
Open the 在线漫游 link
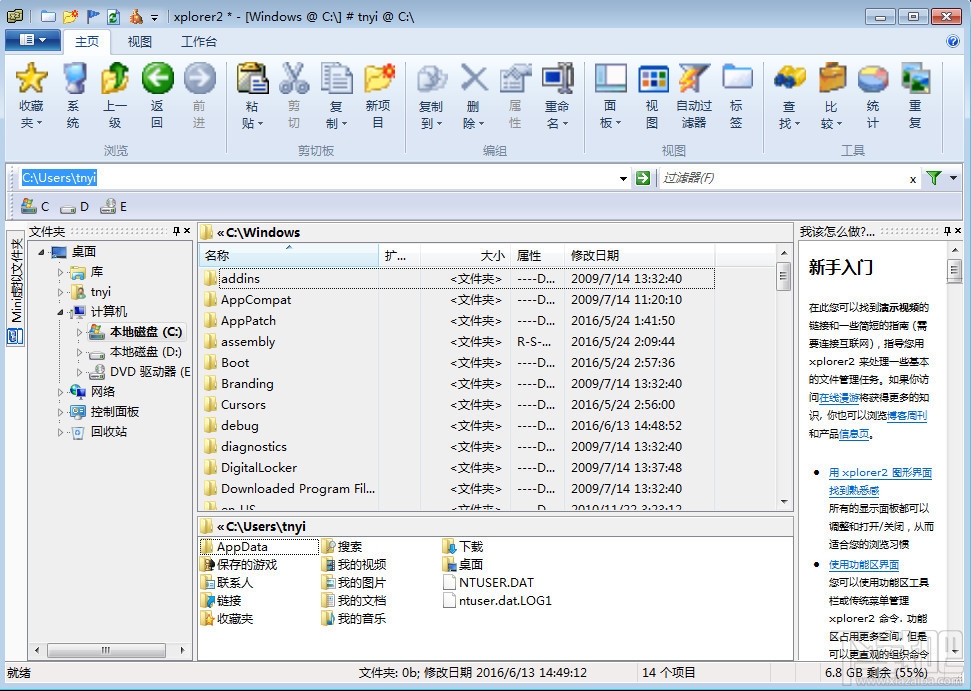point(839,398)
